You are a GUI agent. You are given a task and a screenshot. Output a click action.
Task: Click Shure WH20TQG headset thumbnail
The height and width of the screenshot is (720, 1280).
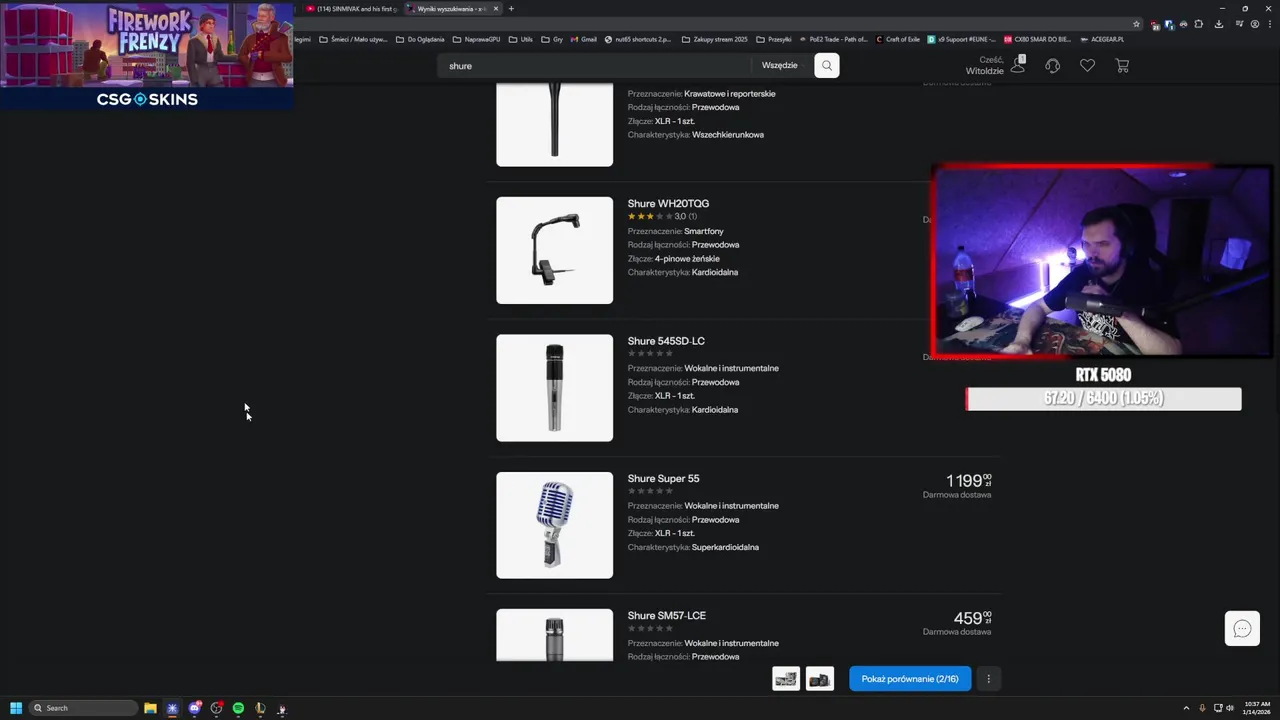pyautogui.click(x=555, y=250)
